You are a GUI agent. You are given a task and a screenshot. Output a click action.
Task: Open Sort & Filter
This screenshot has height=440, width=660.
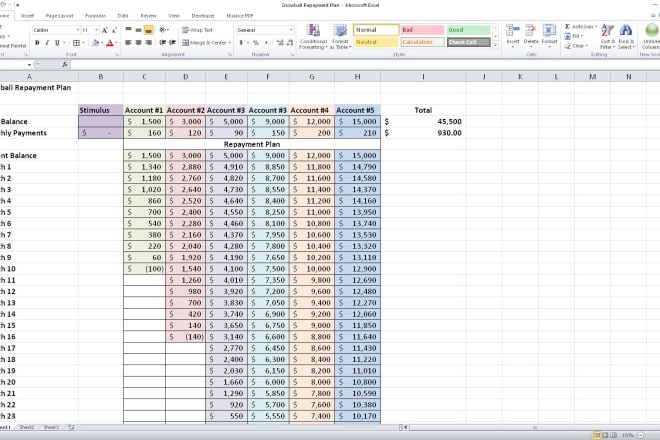pyautogui.click(x=607, y=37)
